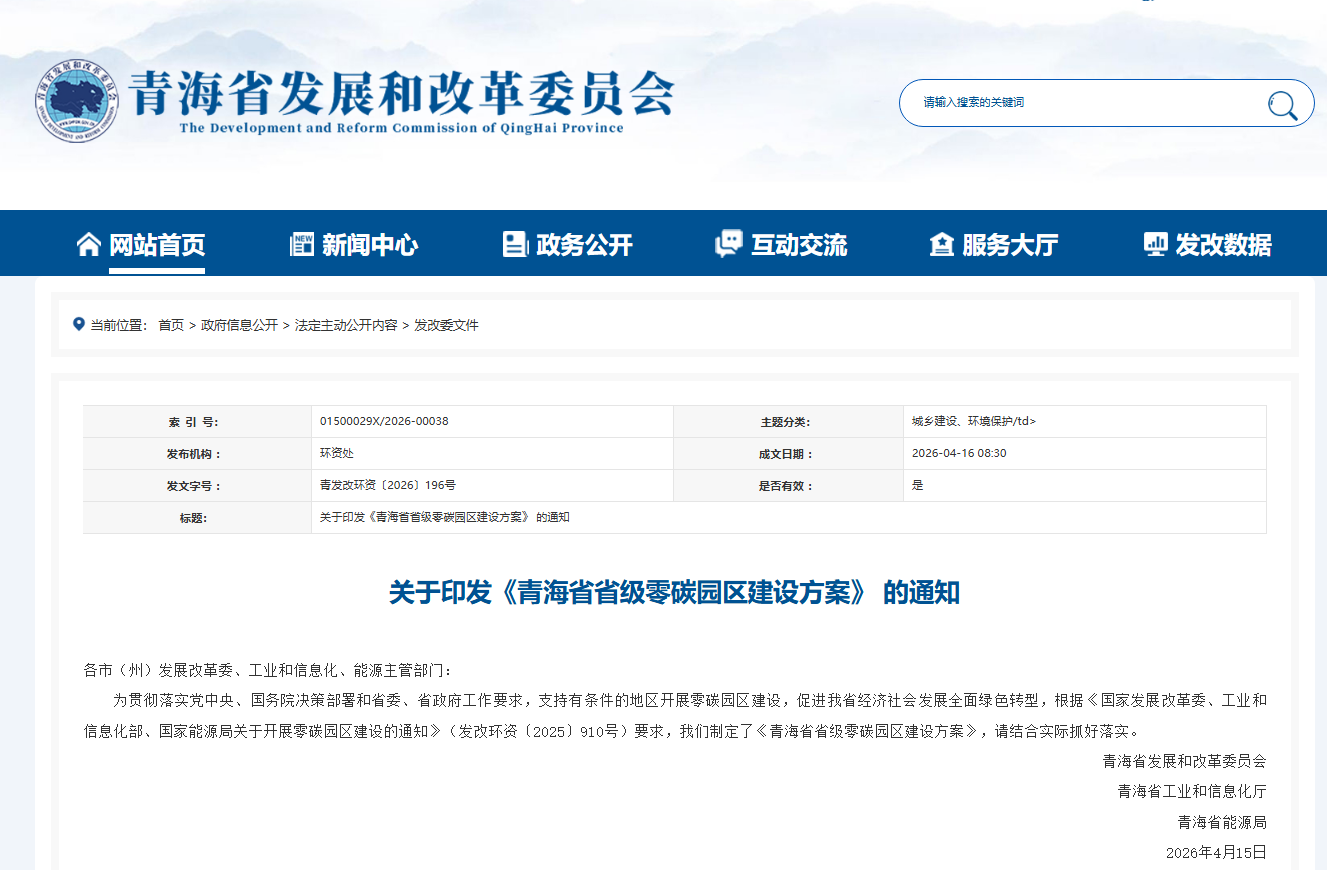Select the 发改数据 navigation tab
Image resolution: width=1327 pixels, height=870 pixels.
click(x=1224, y=245)
